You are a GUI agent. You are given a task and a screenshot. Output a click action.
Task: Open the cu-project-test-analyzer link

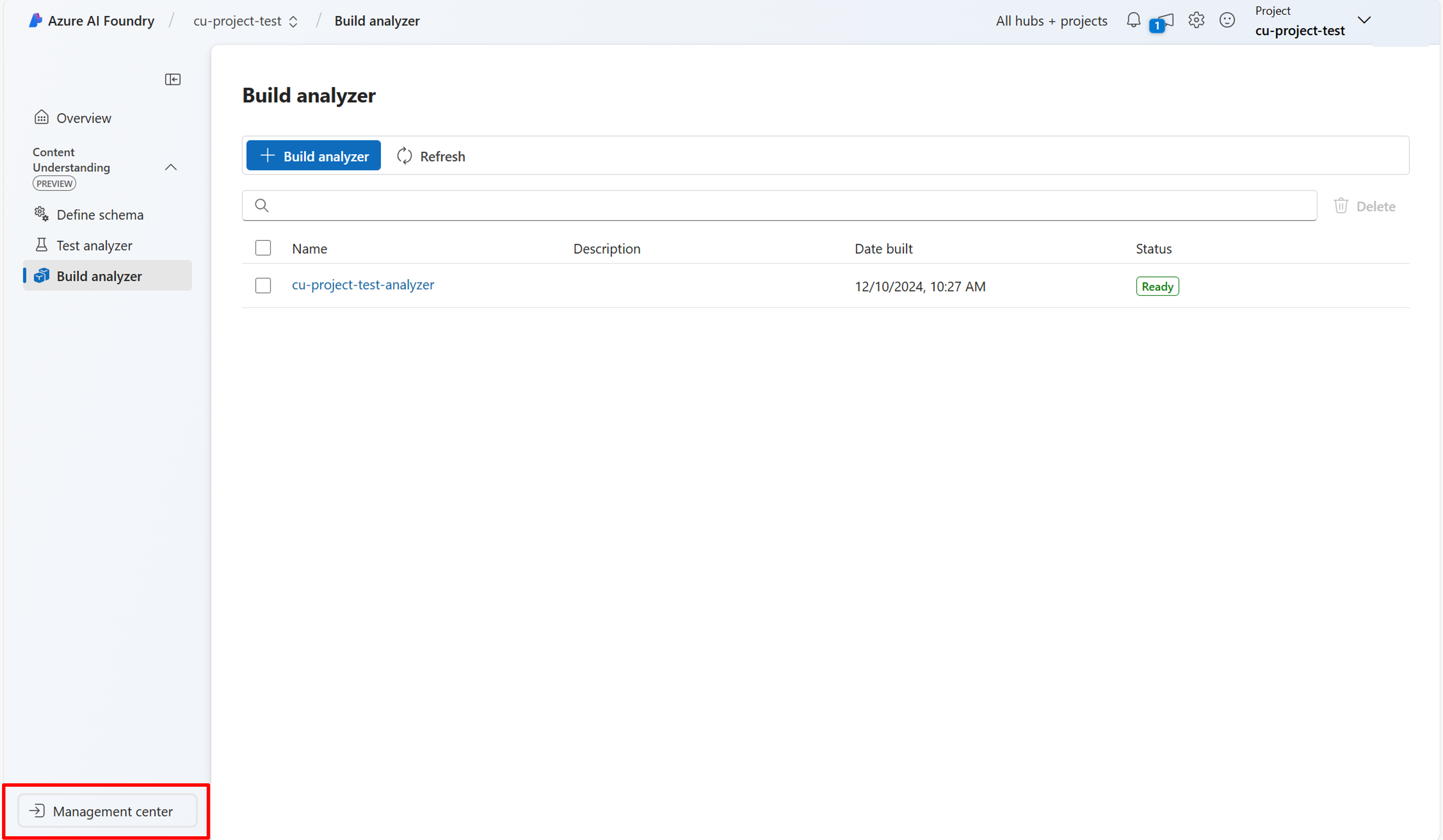[363, 285]
